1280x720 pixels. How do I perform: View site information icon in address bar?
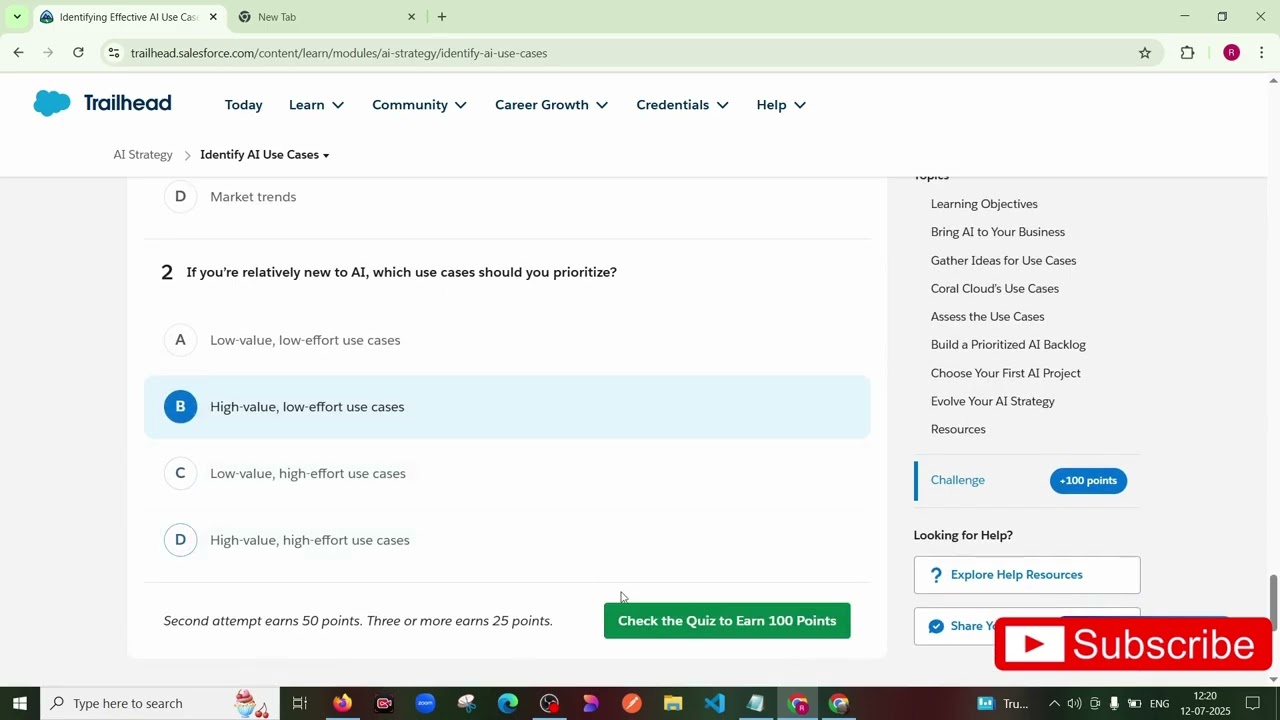tap(114, 53)
